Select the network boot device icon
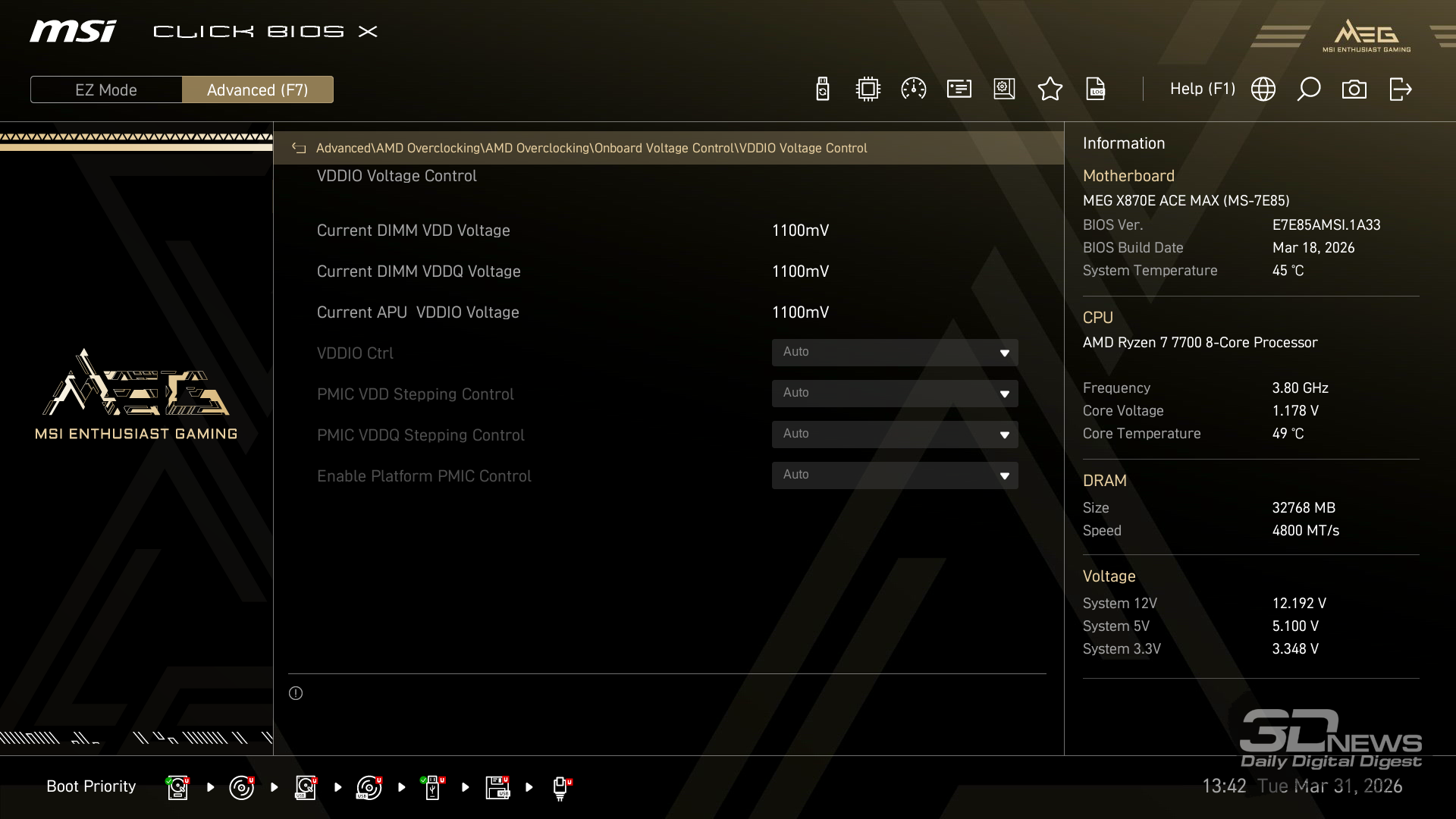1456x819 pixels. pos(561,787)
